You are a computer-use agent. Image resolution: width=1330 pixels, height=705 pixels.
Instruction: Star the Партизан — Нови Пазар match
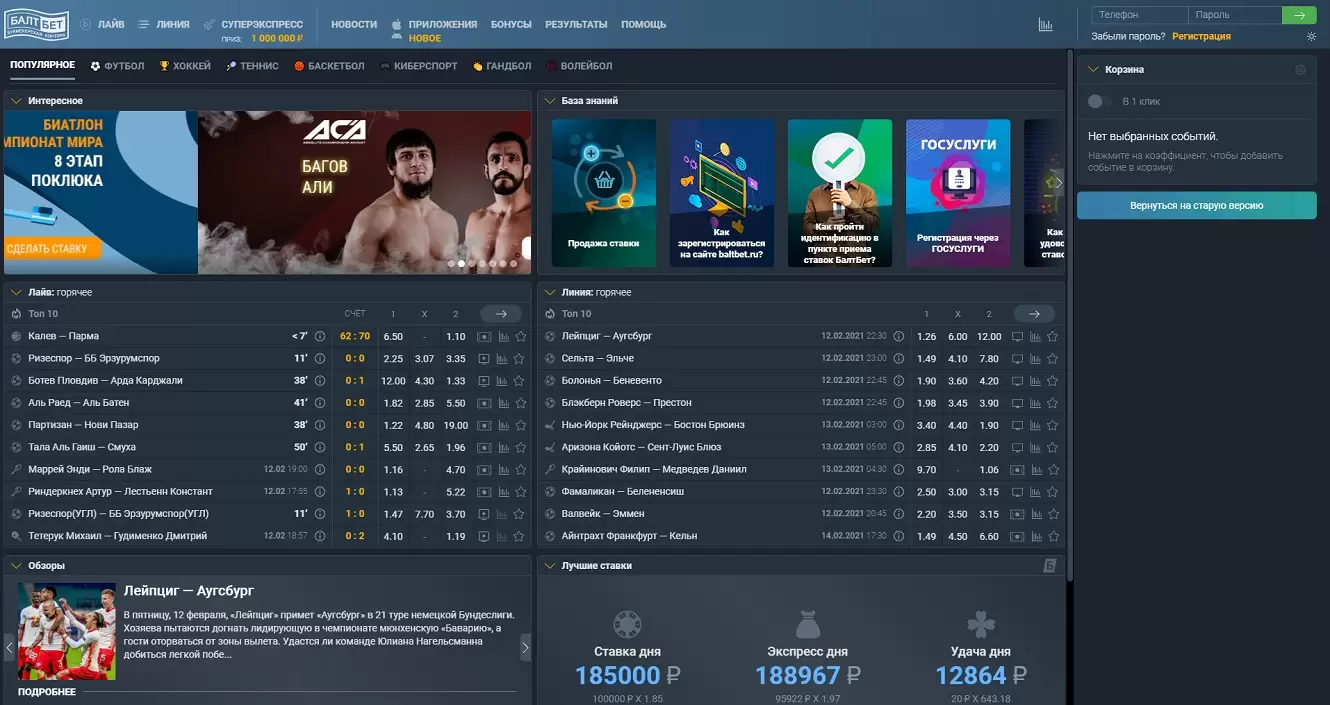click(519, 425)
